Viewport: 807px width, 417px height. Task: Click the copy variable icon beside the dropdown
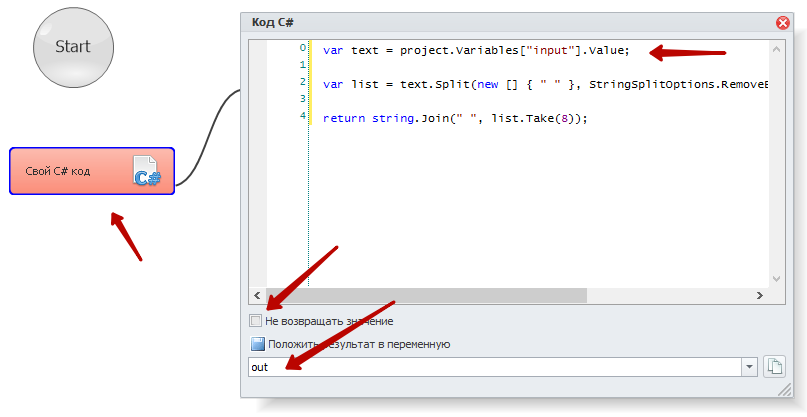tap(774, 367)
